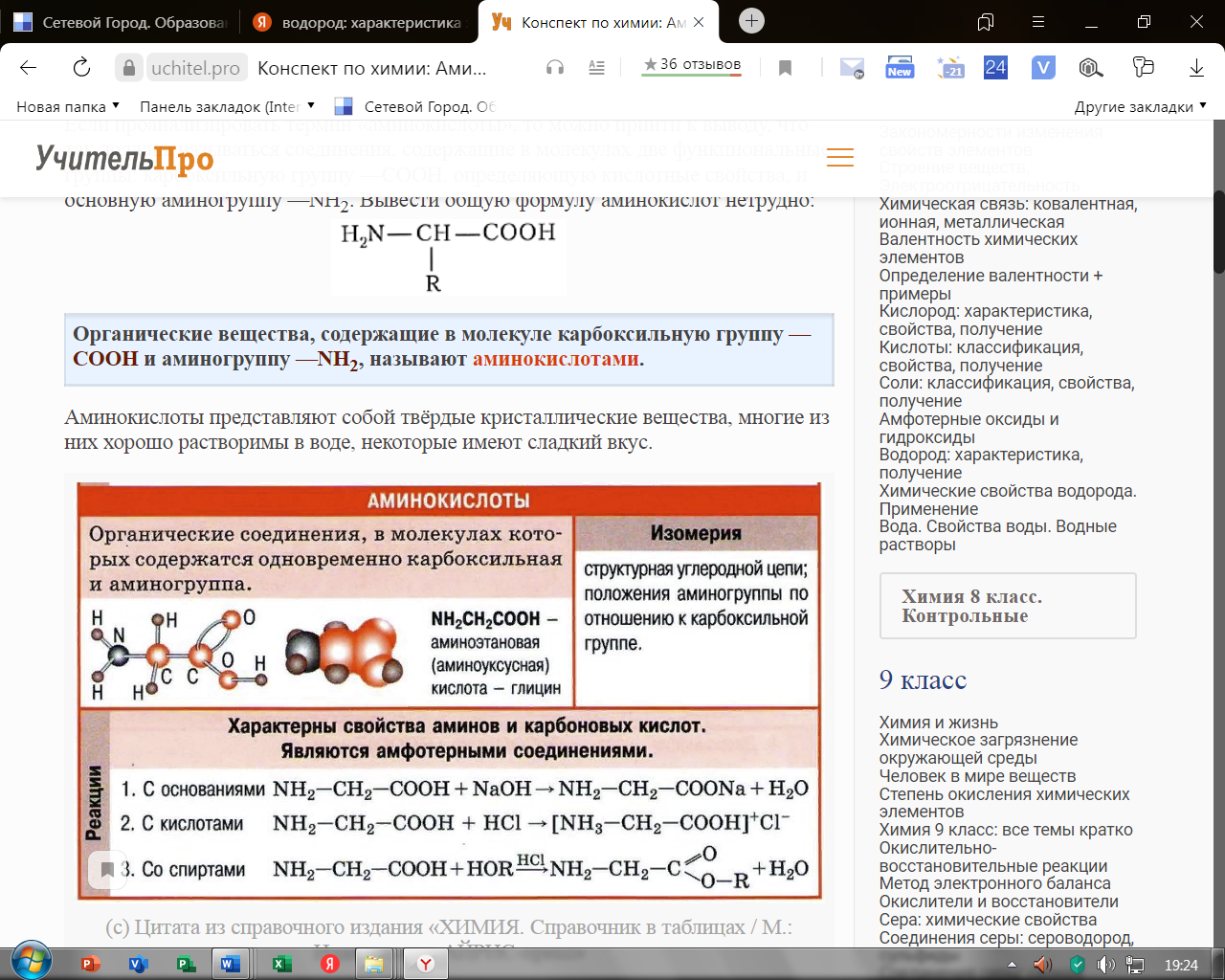
Task: Open the system volume speaker icon
Action: coord(1105,965)
